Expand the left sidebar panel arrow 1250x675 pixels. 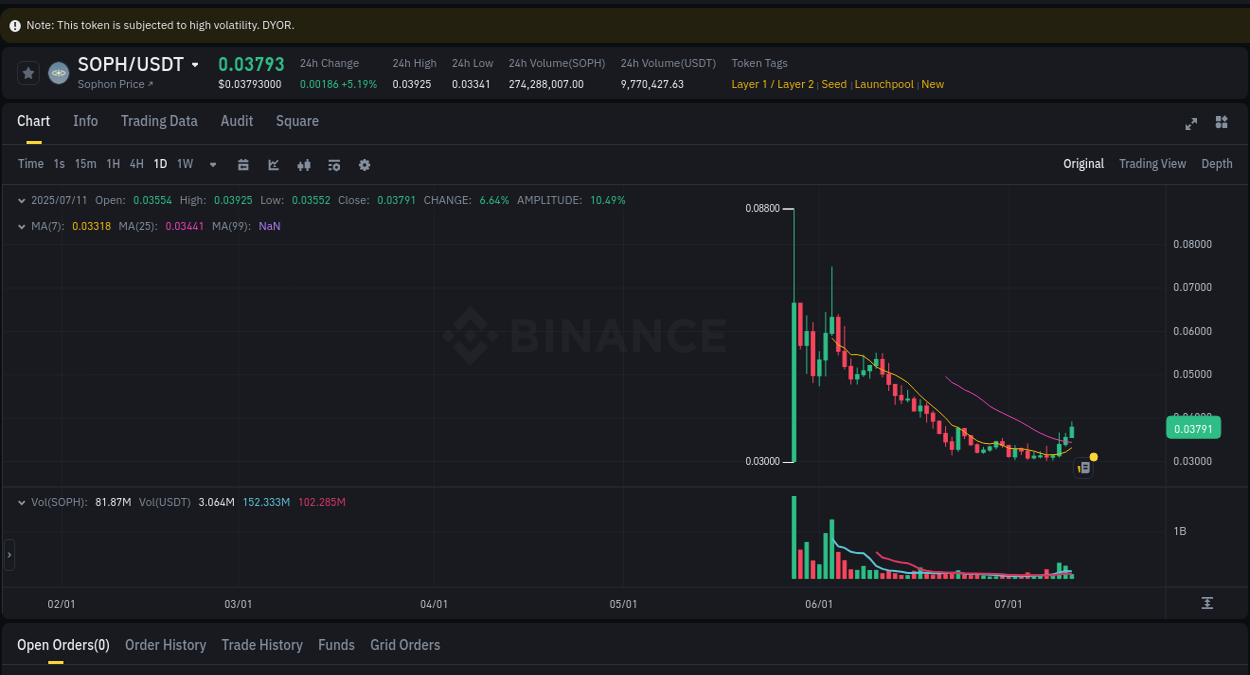click(8, 555)
